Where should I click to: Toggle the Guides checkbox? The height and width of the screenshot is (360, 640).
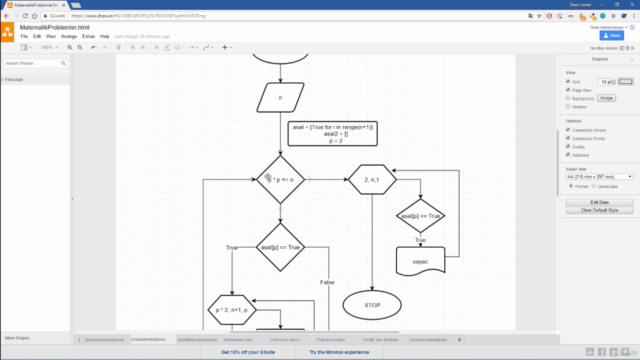[568, 147]
